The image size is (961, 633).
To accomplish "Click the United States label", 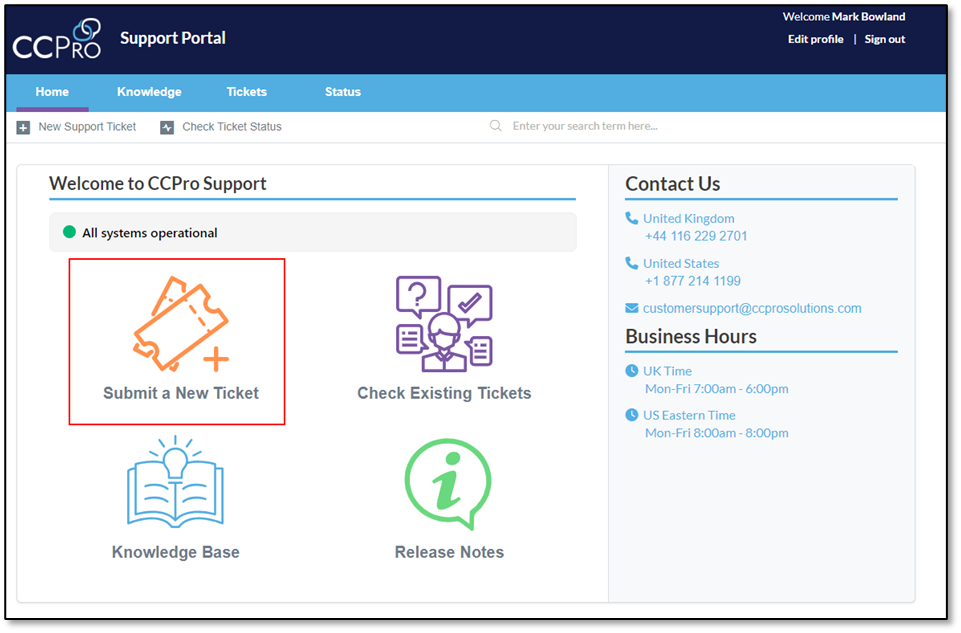I will (681, 263).
